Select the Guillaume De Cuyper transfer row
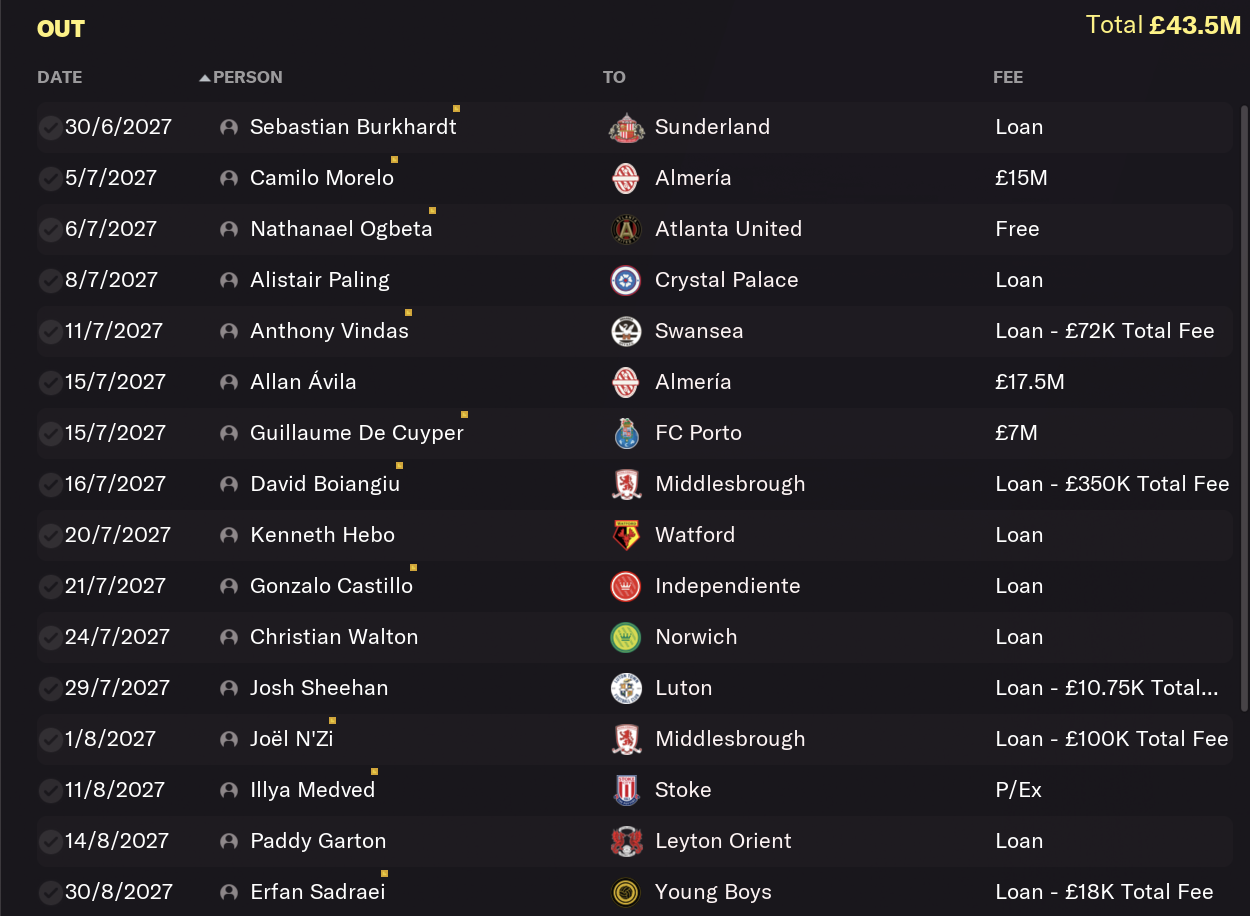This screenshot has height=916, width=1250. coord(635,433)
